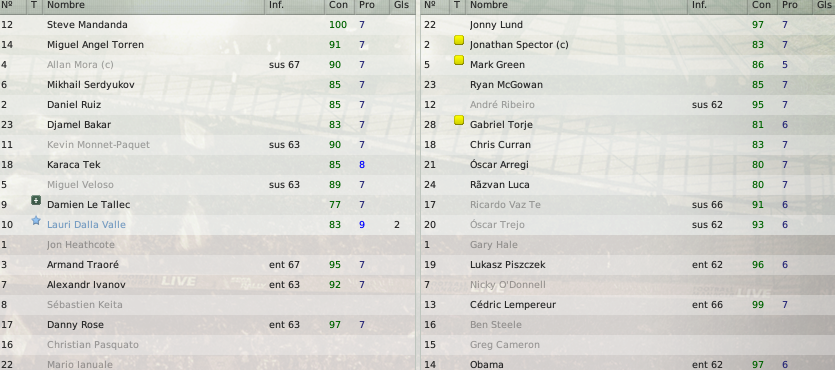This screenshot has width=835, height=370.
Task: Click the Obama player row
Action: pos(628,364)
